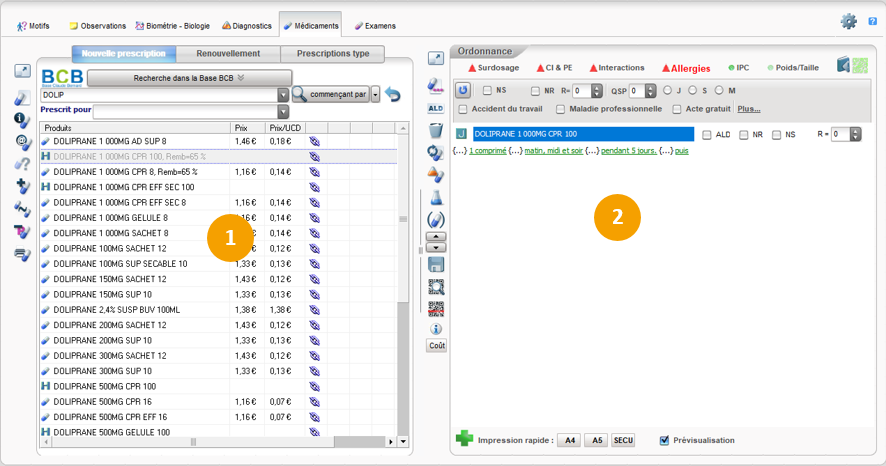Click the capsule icon with a tilde wave

point(22,210)
